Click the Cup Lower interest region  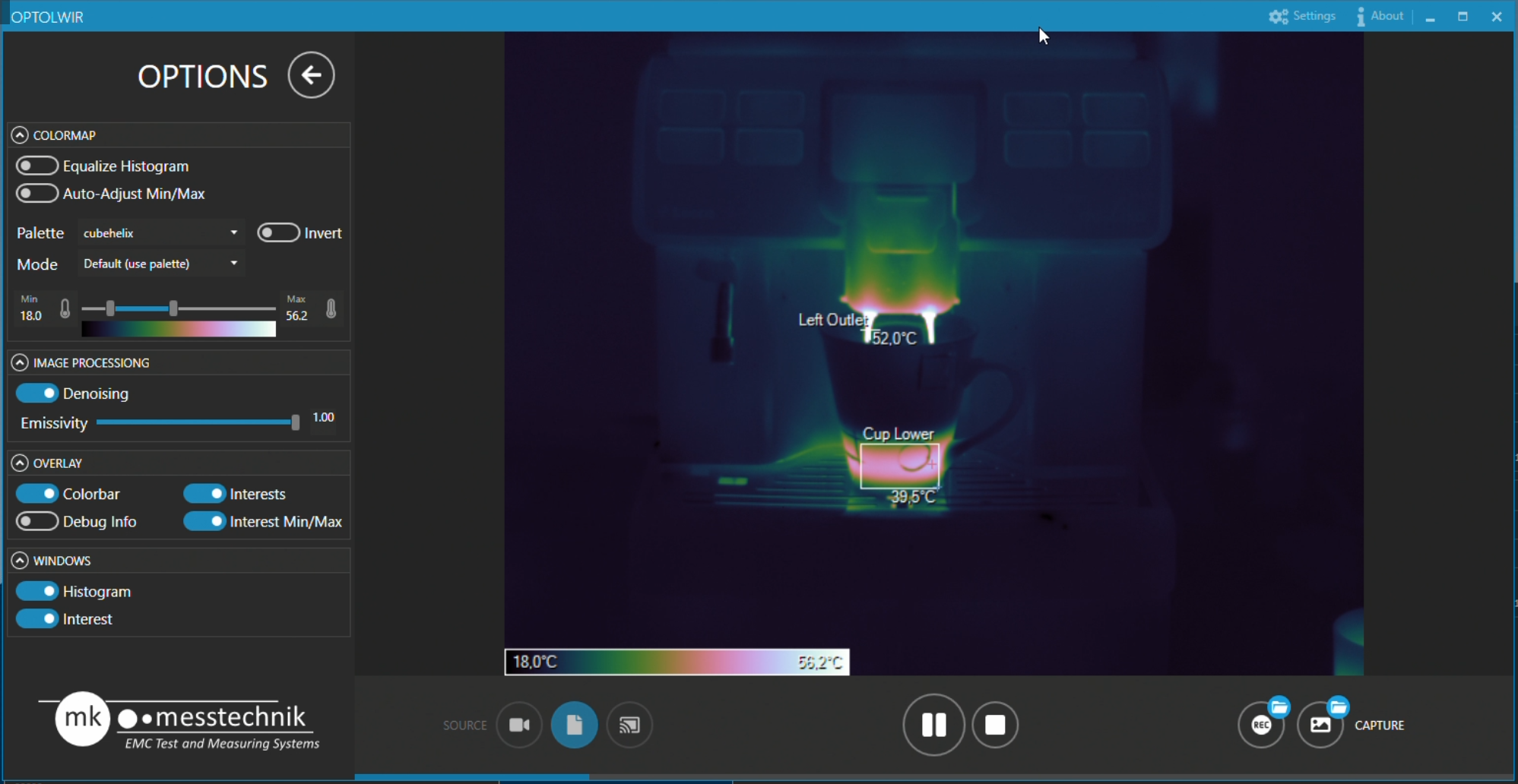point(899,465)
